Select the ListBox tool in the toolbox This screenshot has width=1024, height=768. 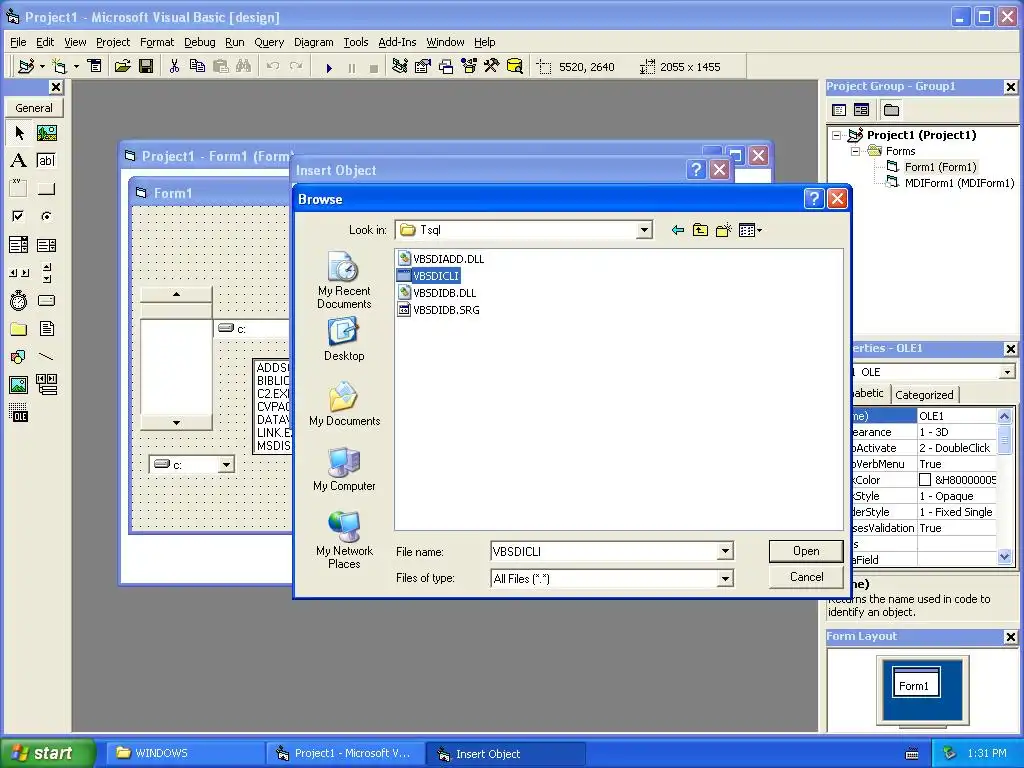point(46,245)
